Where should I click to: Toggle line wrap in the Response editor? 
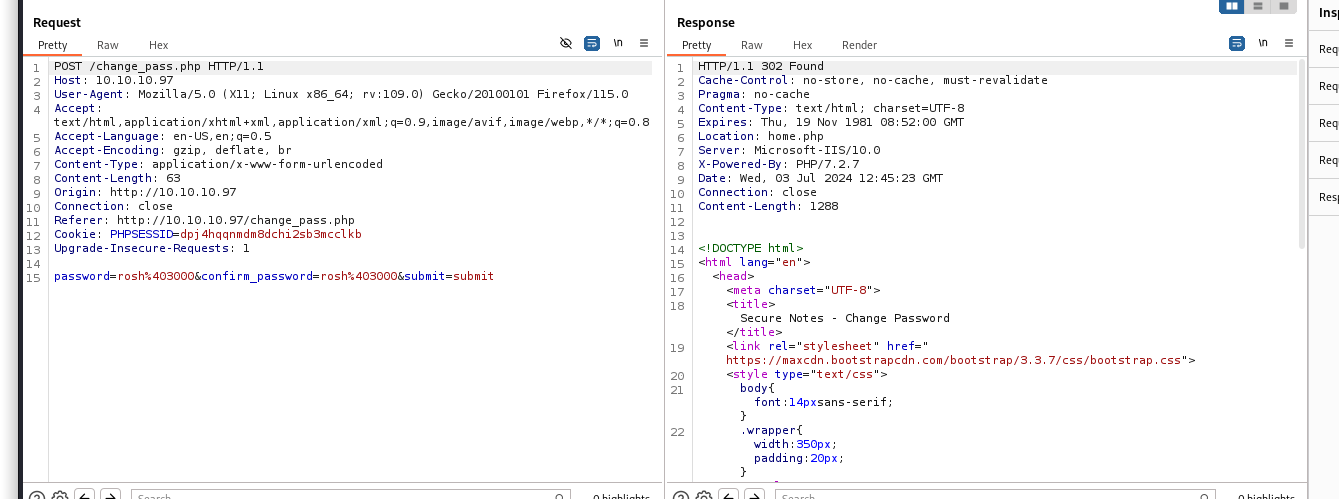[1237, 44]
